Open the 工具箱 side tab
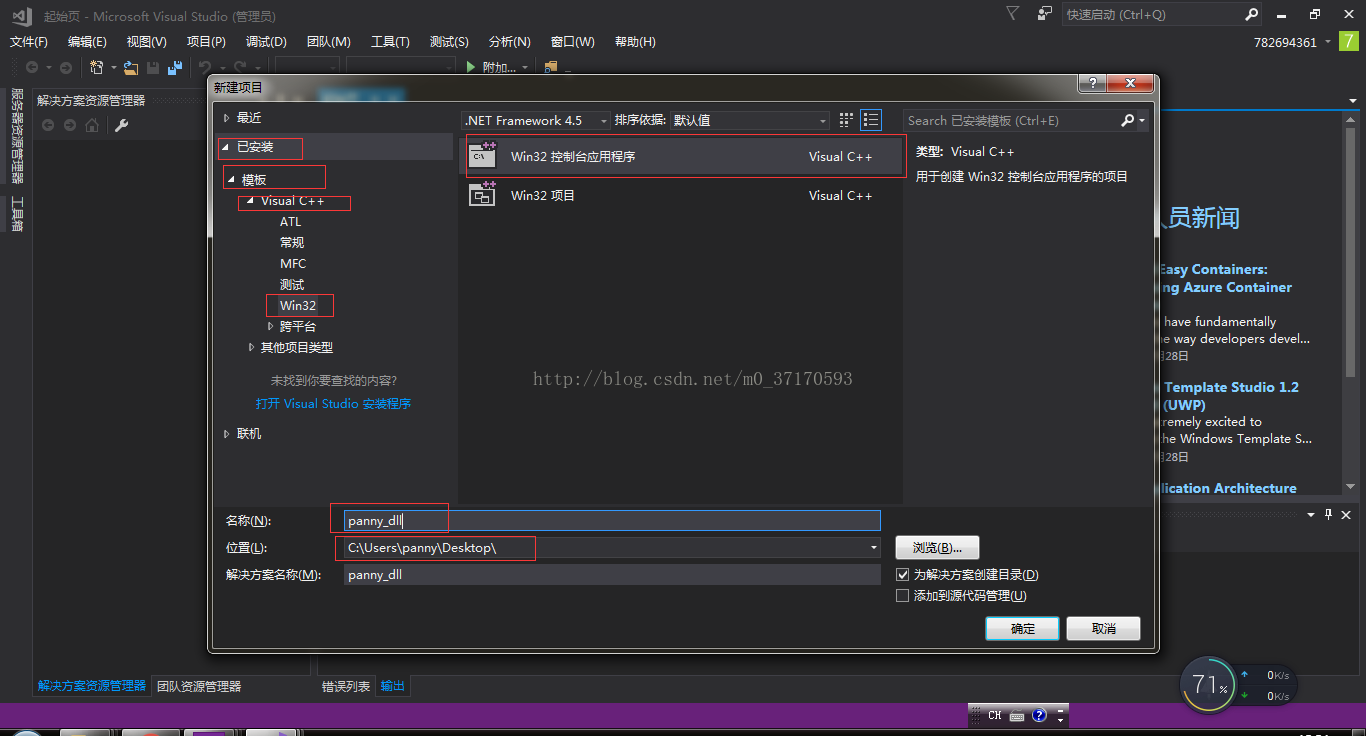The image size is (1366, 736). (16, 214)
